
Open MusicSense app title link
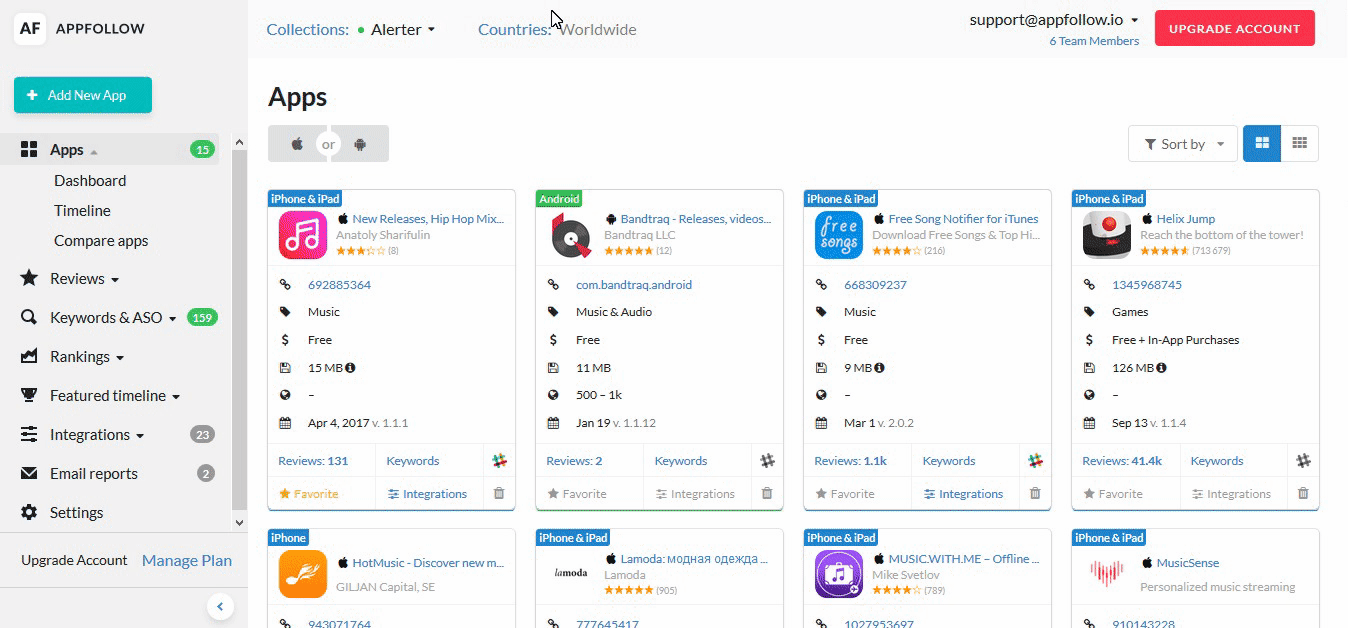click(1188, 563)
